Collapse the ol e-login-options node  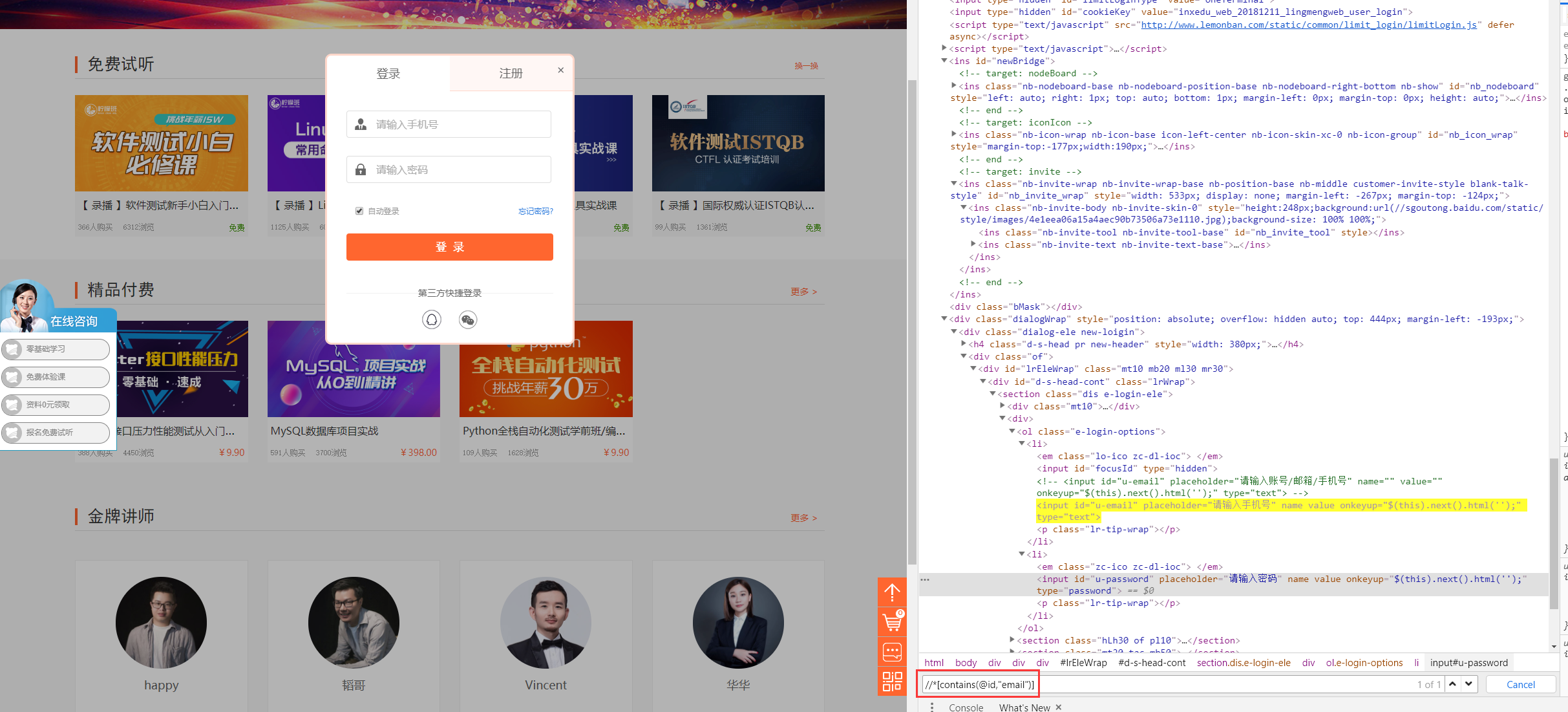(1013, 431)
